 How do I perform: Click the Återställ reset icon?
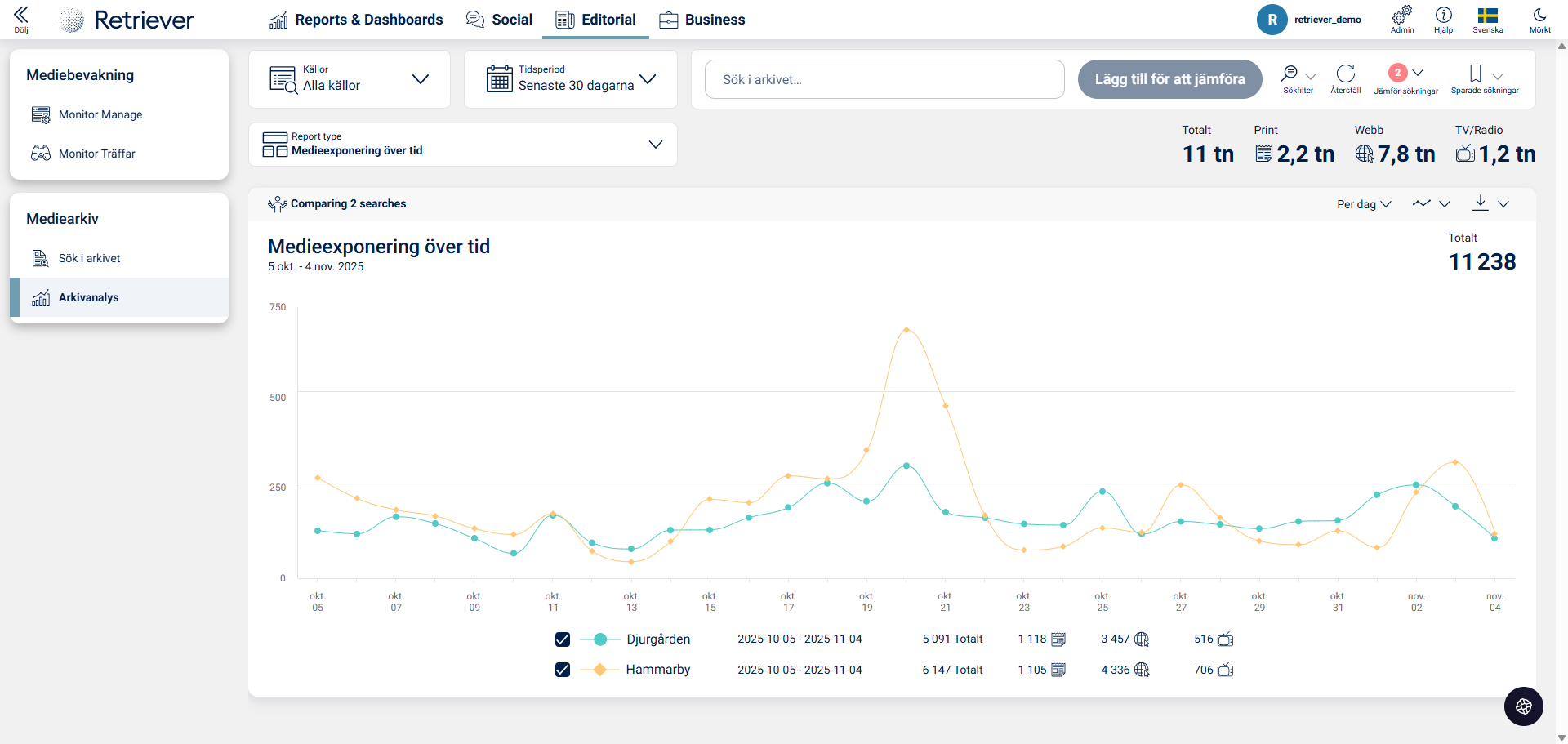click(x=1345, y=74)
